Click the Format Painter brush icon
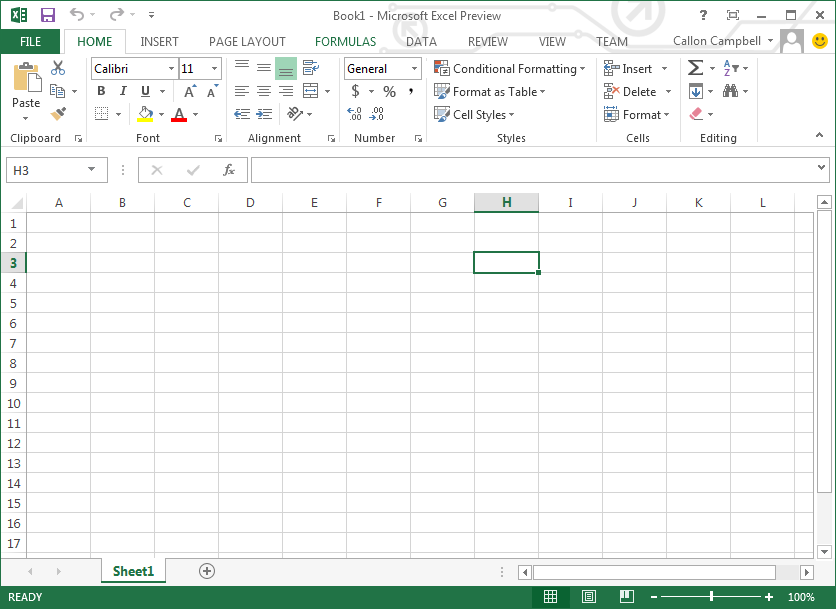Image resolution: width=836 pixels, height=609 pixels. coord(58,114)
